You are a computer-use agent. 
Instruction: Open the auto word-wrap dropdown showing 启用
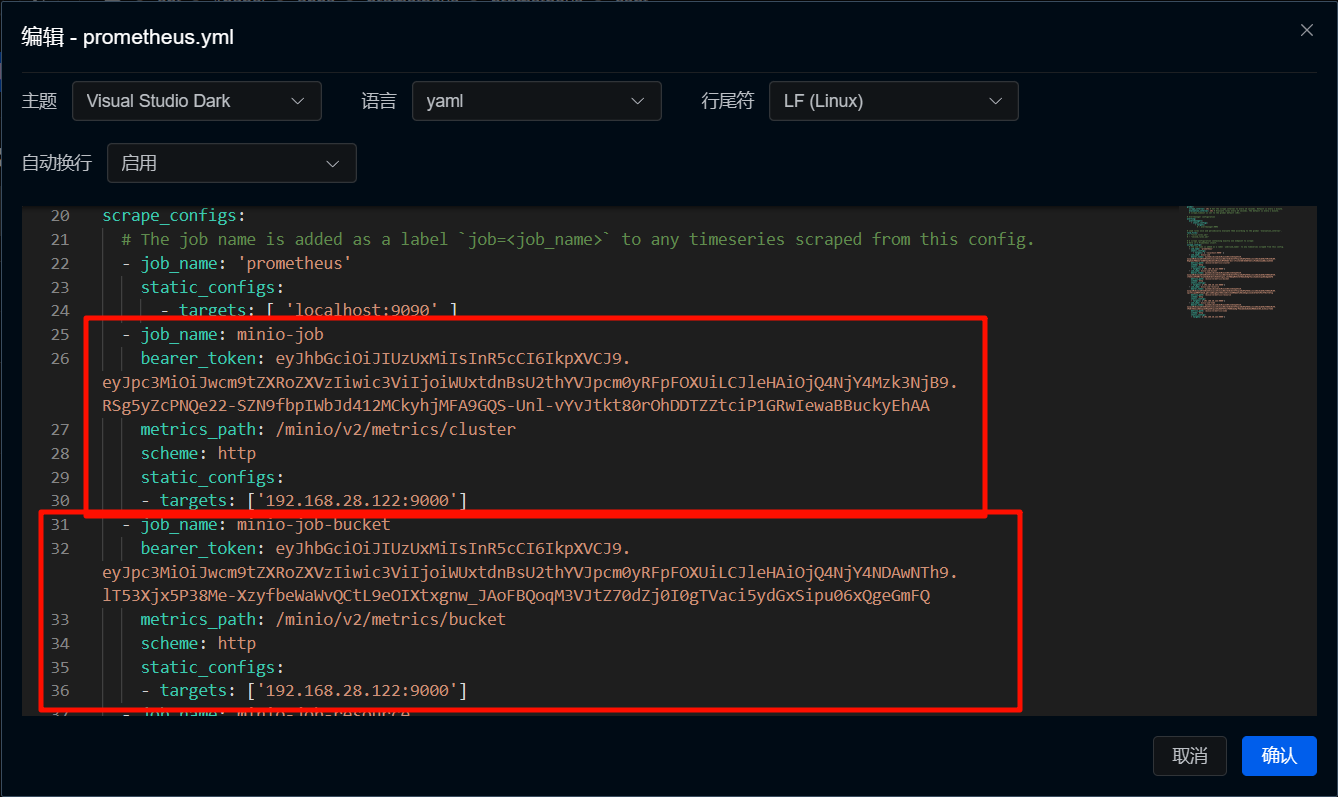(x=231, y=163)
